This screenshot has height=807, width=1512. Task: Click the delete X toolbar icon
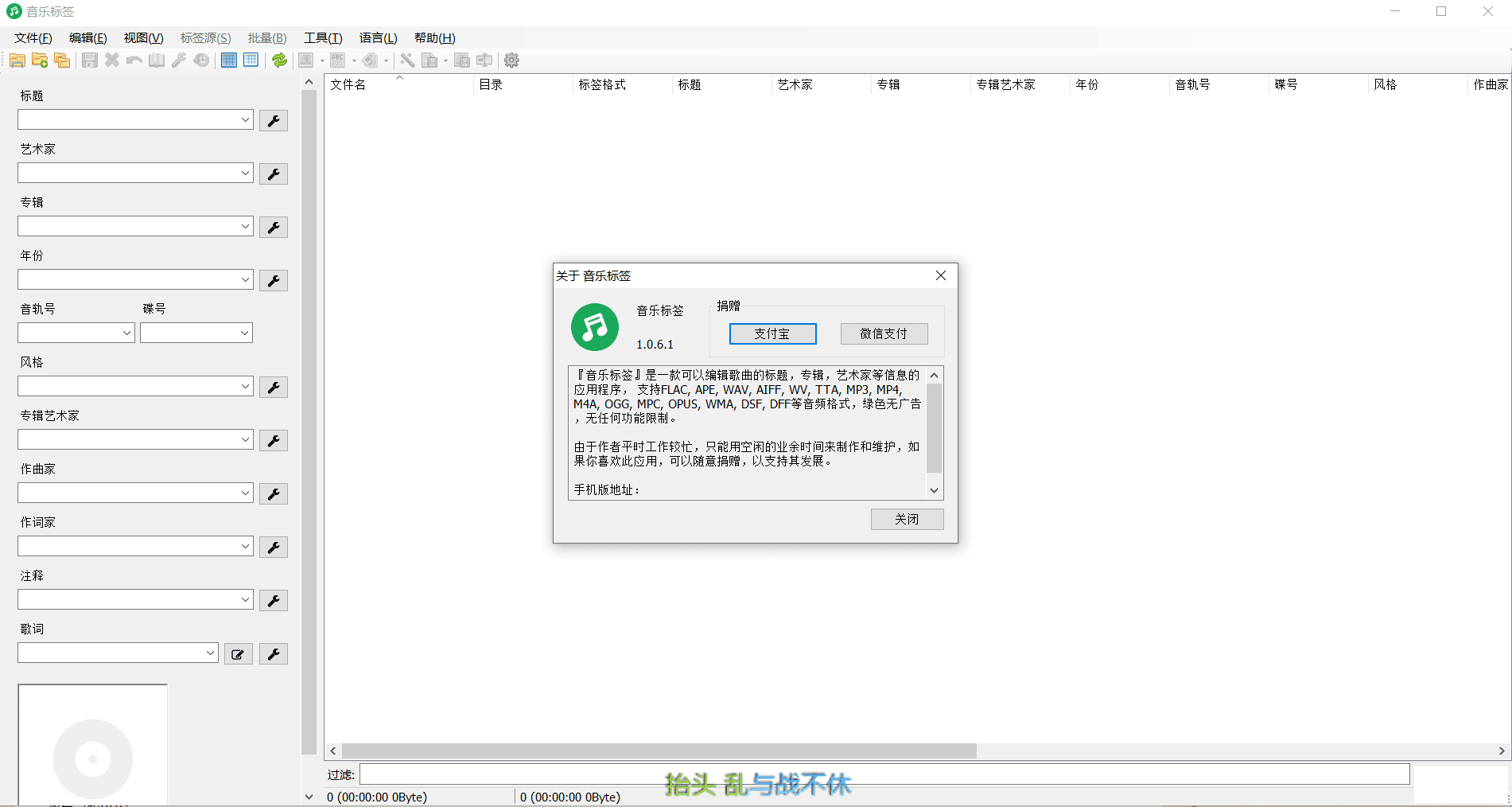pyautogui.click(x=112, y=60)
